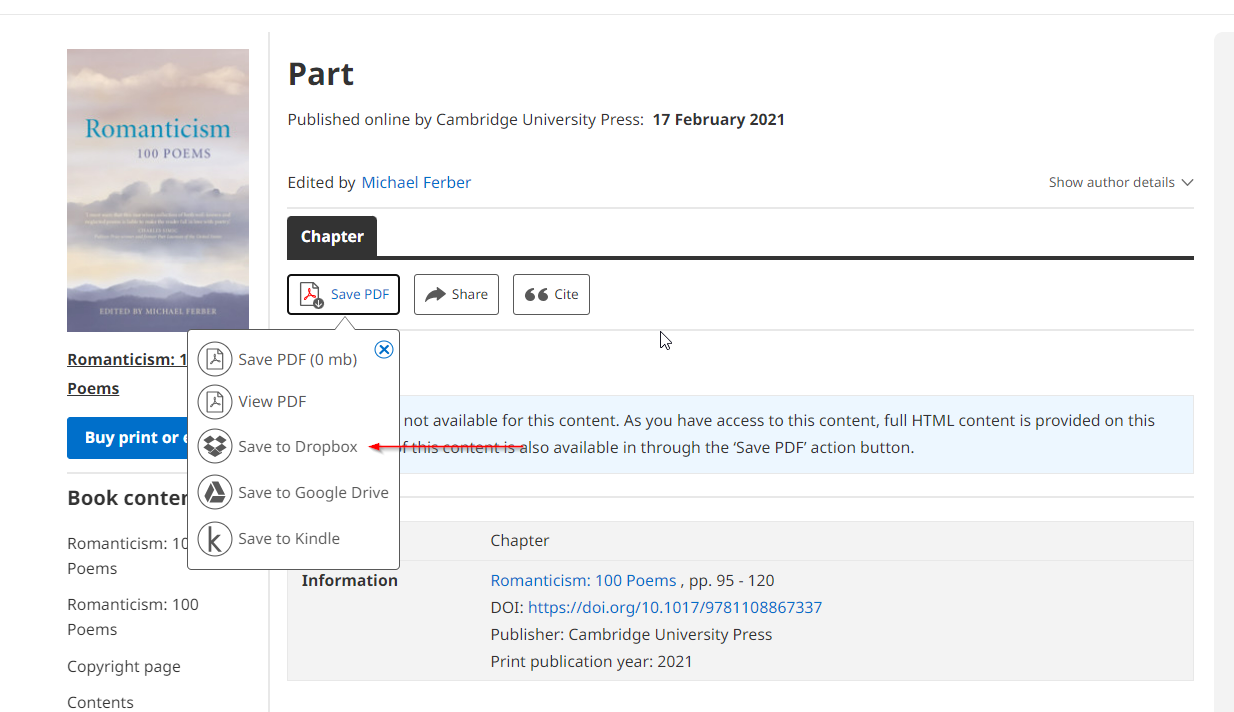
Task: Open Romanticism: 100 Poems link in Information
Action: point(583,581)
